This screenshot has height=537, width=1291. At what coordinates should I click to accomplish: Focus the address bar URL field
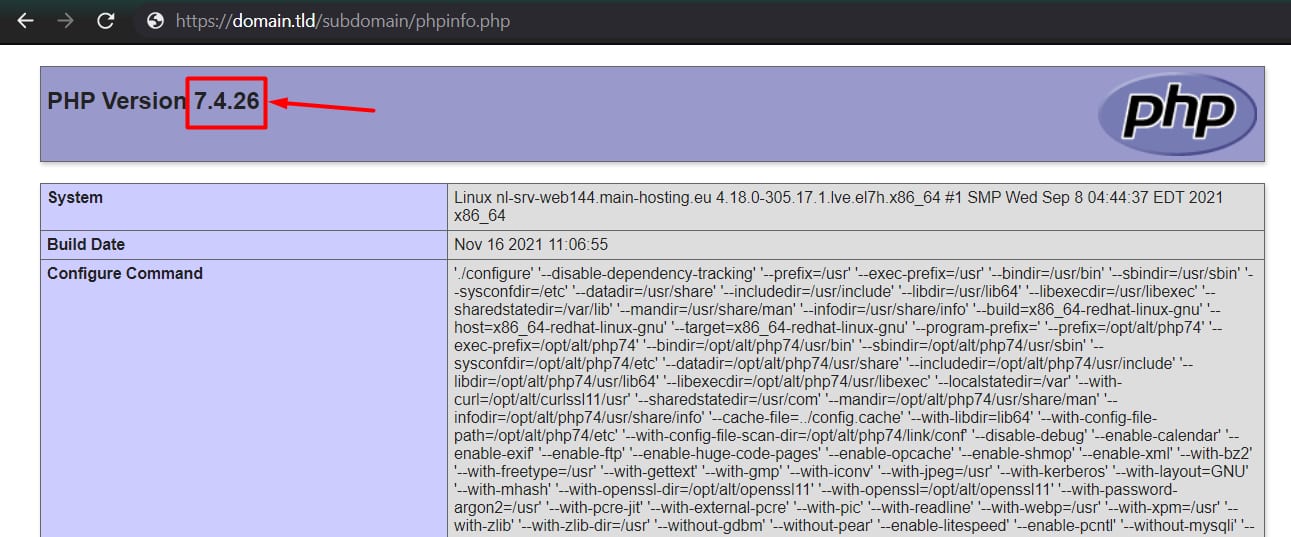700,21
